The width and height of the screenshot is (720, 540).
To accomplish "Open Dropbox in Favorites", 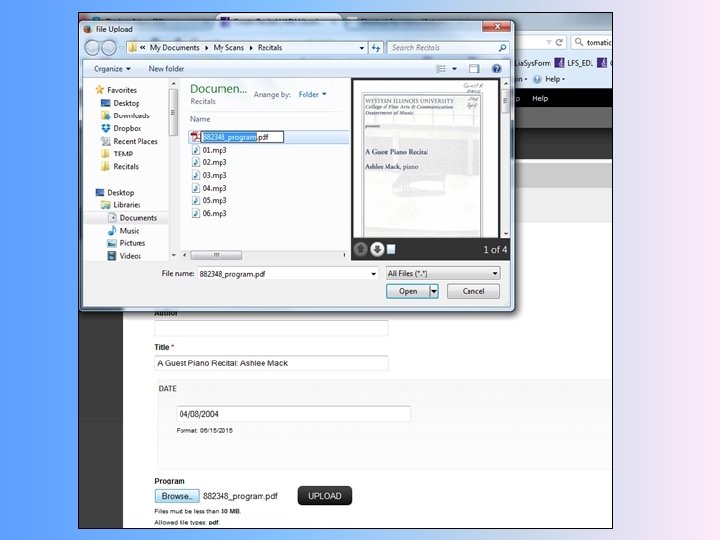I will tap(121, 129).
